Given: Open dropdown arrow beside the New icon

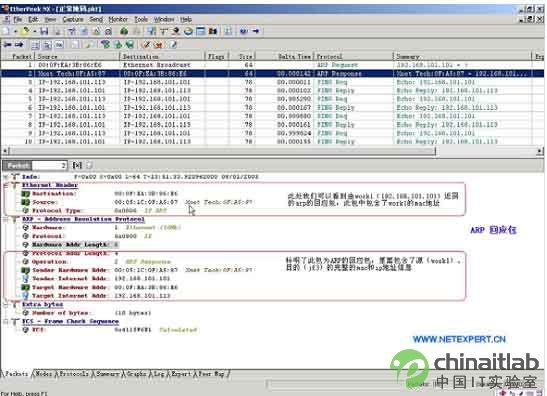Looking at the screenshot, I should point(15,32).
